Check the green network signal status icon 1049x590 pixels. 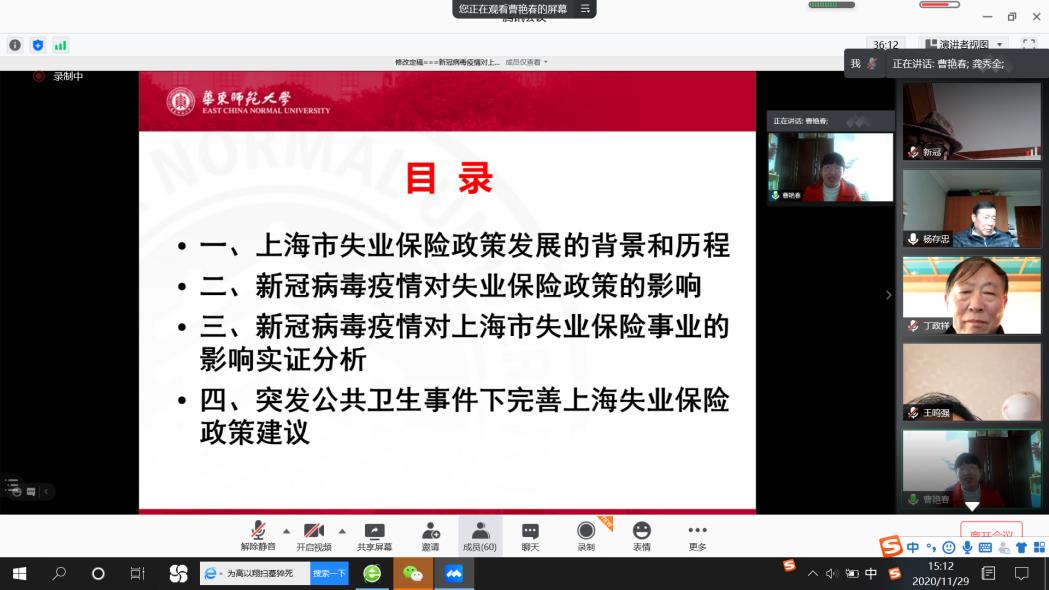coord(61,45)
